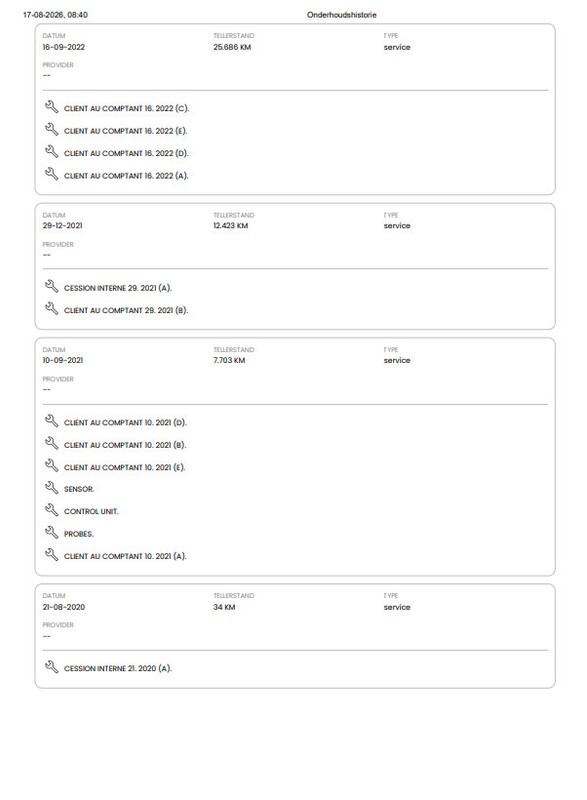Click the 7.703 KM odometer reading

click(229, 360)
